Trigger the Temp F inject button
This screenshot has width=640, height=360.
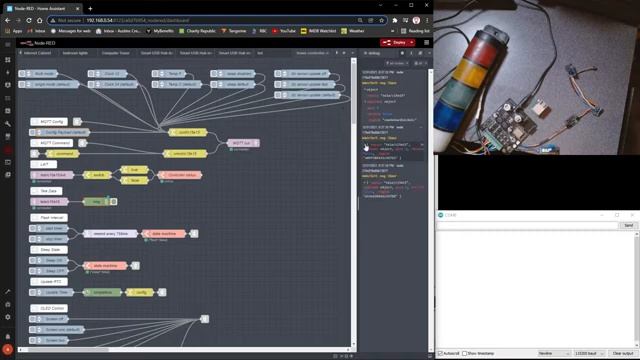[155, 74]
